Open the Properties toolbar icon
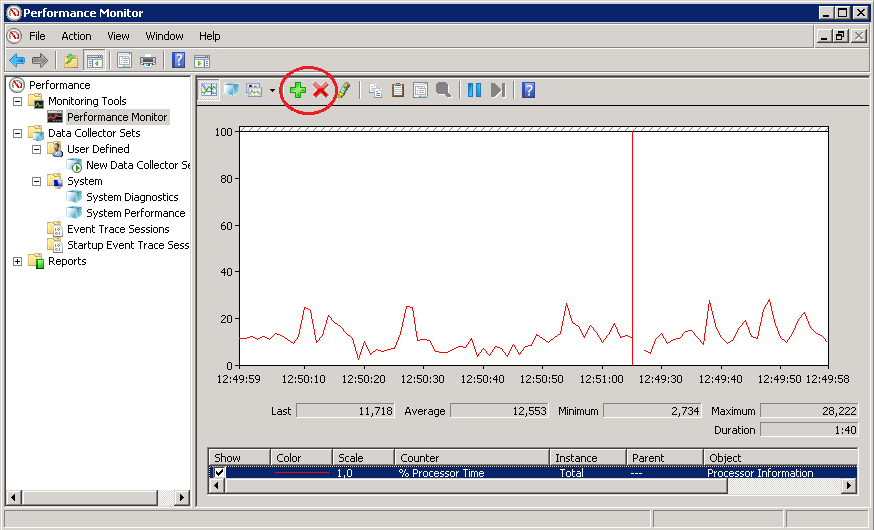The height and width of the screenshot is (530, 874). [124, 60]
